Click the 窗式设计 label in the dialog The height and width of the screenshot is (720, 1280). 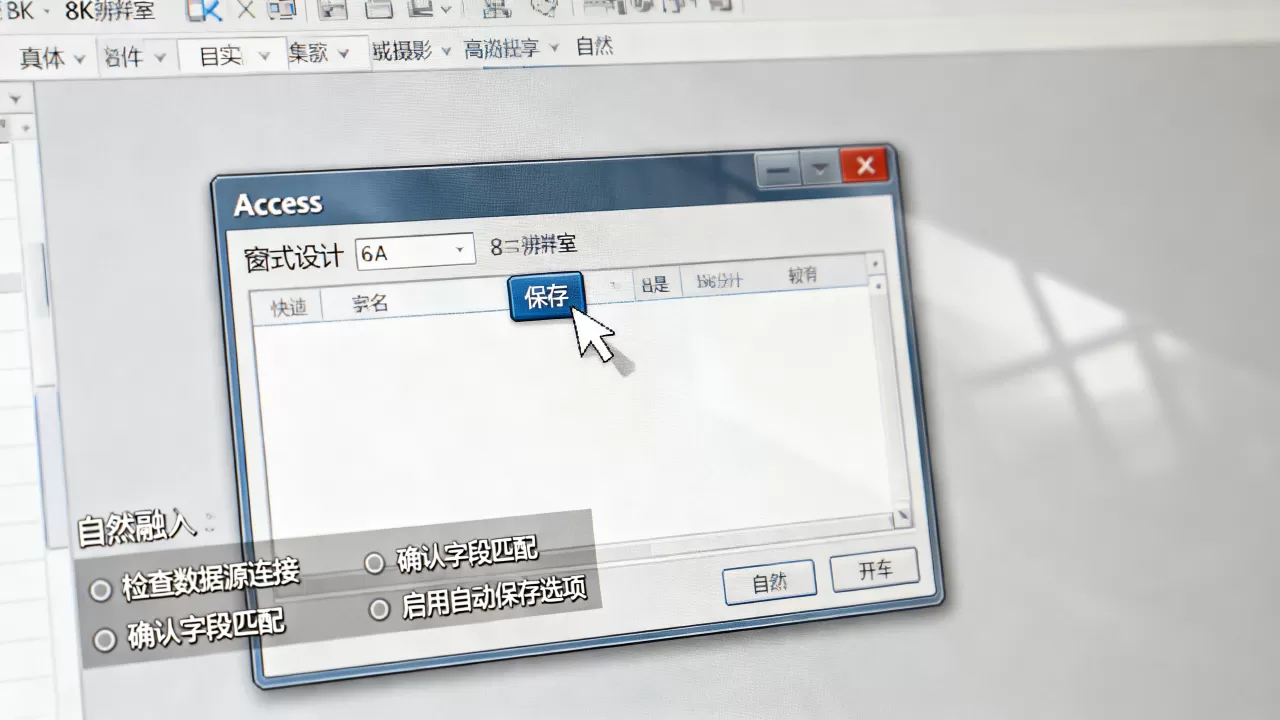point(294,257)
